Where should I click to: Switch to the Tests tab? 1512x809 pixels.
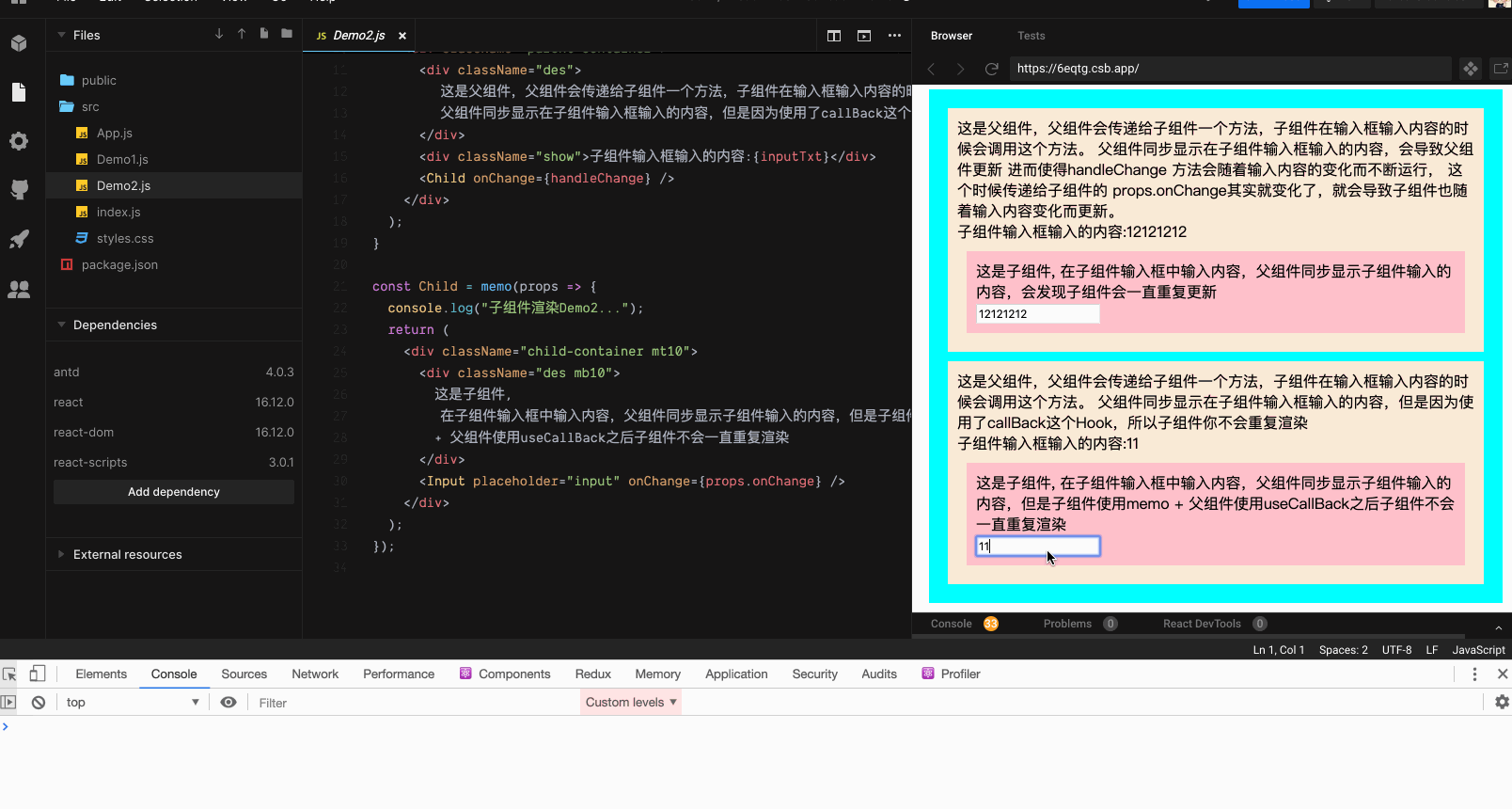coord(1032,36)
